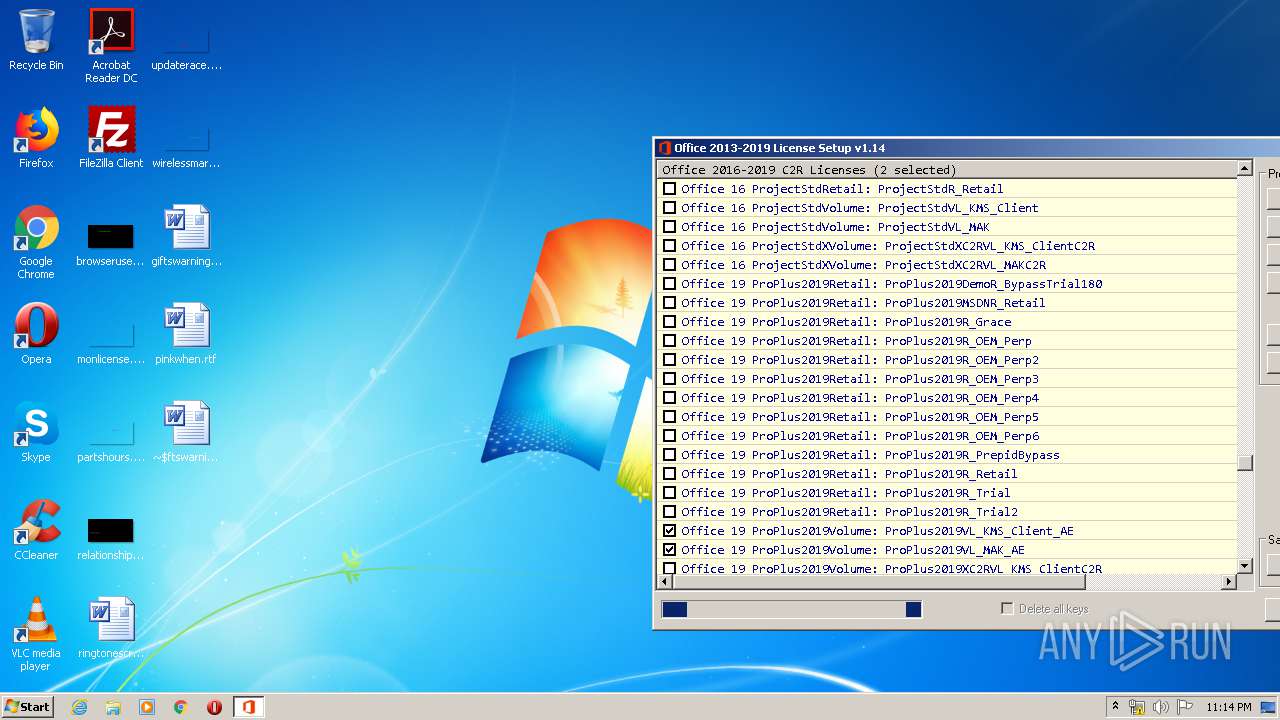
Task: Select the pinkwhen.rtf file icon
Action: click(x=186, y=334)
